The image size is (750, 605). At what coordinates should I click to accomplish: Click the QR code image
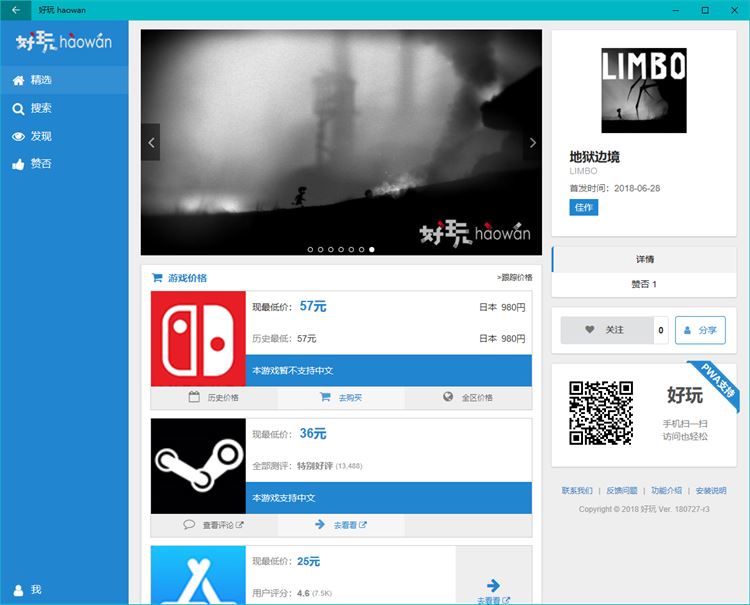tap(601, 413)
